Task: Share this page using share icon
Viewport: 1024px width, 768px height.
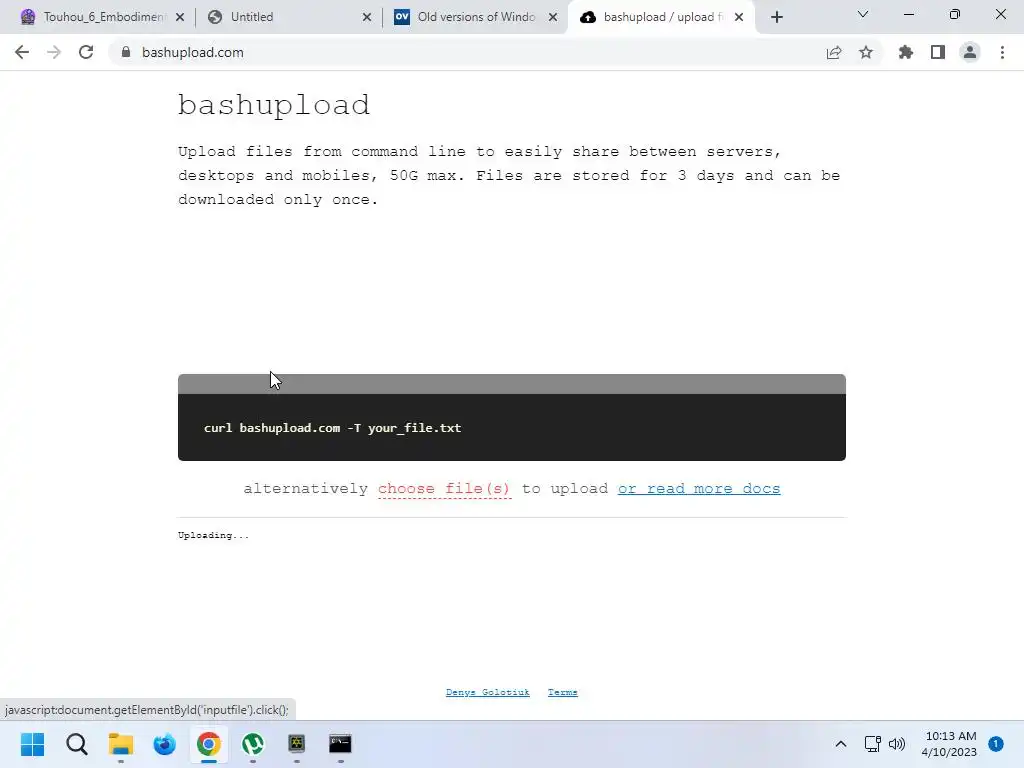Action: click(834, 52)
